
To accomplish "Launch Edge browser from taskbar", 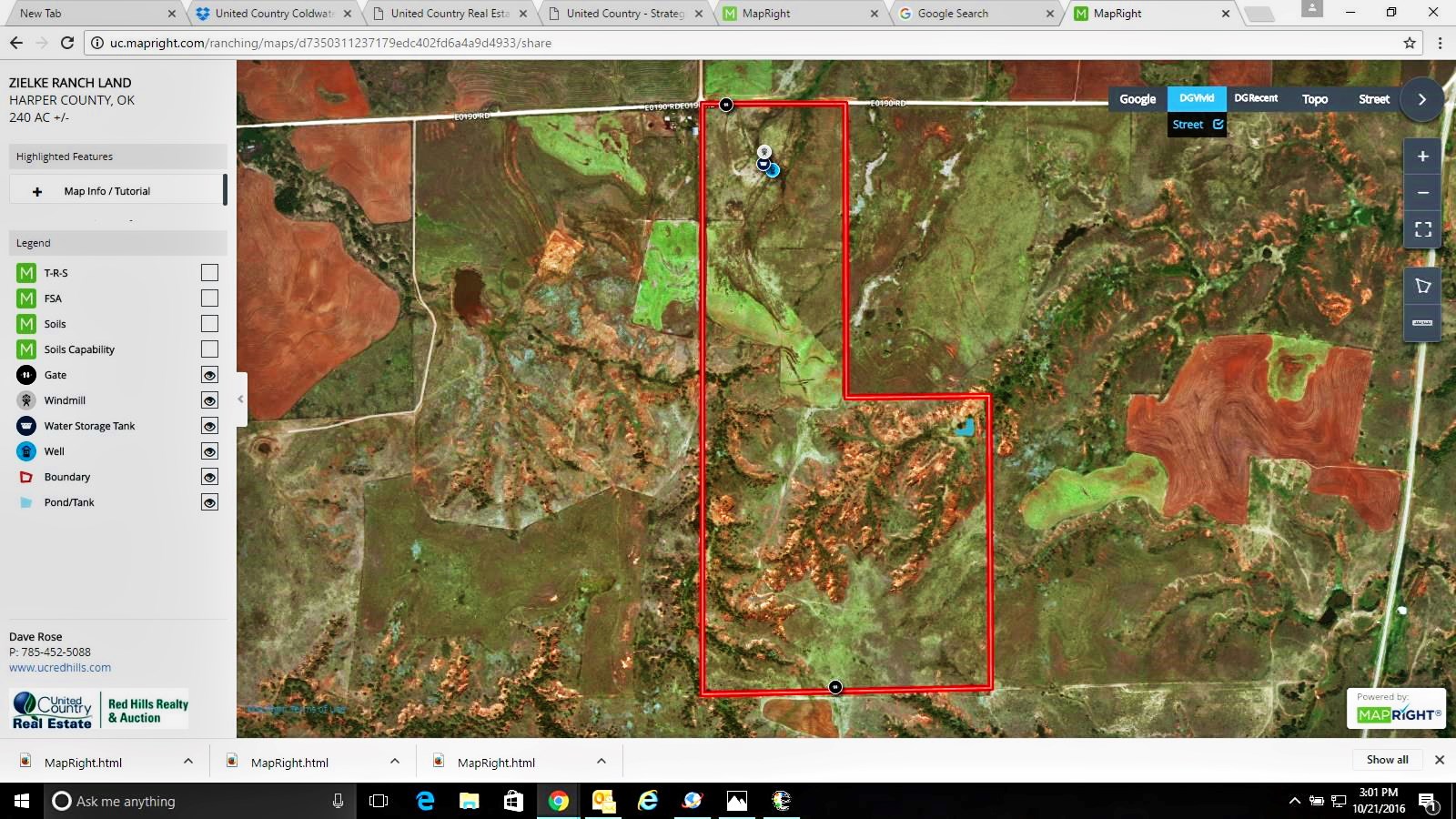I will 425,801.
